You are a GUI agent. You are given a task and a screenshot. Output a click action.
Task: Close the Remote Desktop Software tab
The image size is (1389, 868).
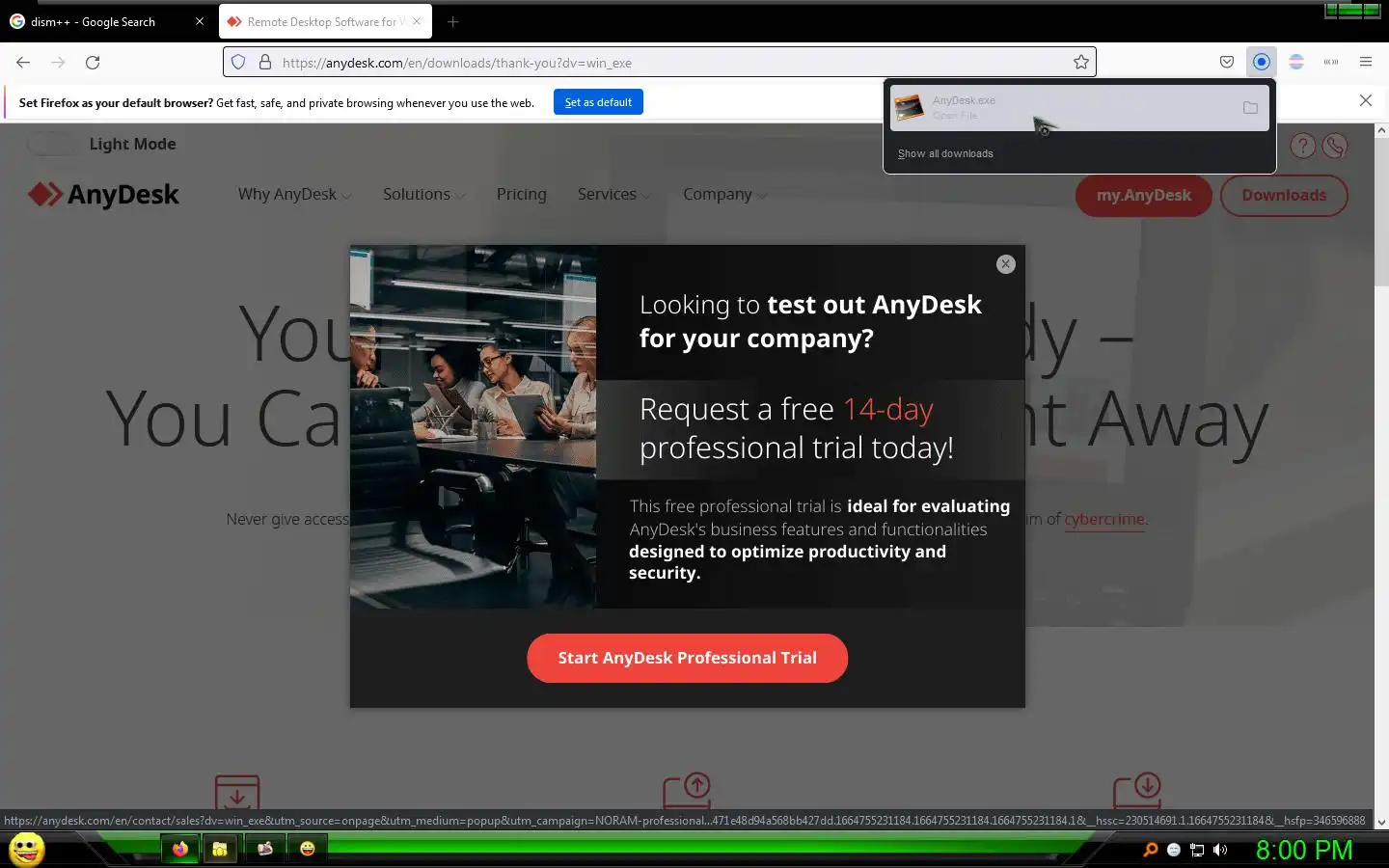coord(417,21)
